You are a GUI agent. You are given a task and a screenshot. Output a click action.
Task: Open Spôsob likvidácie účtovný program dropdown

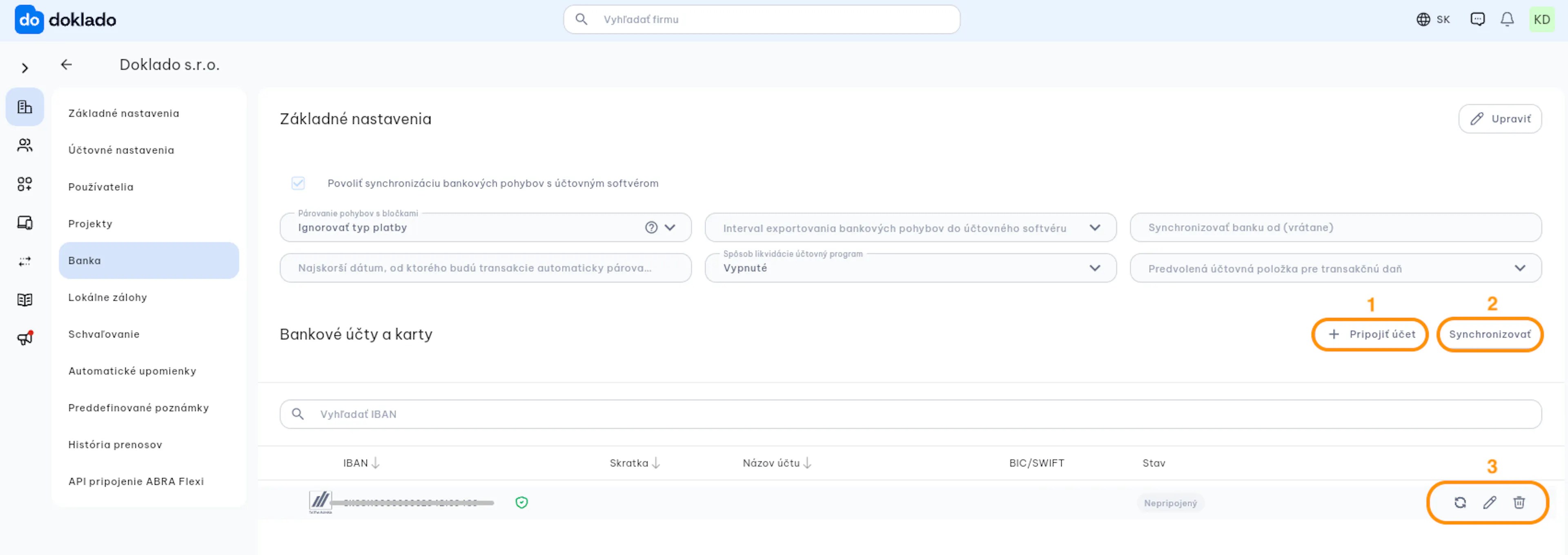(x=910, y=268)
